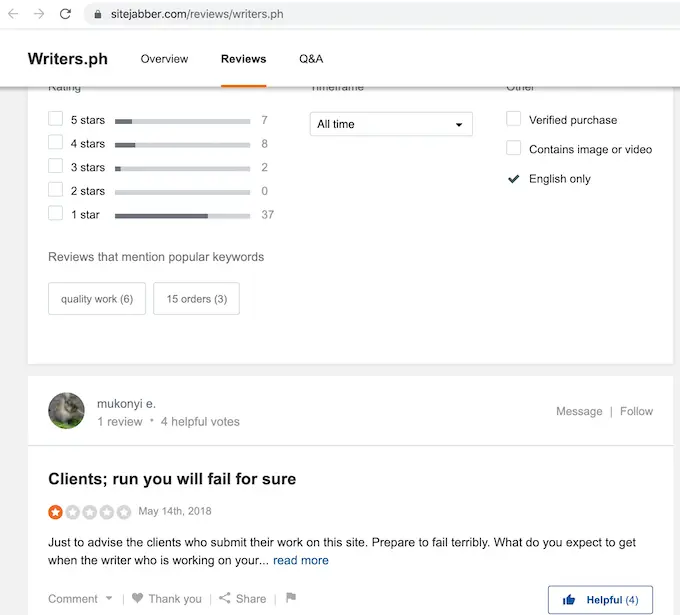This screenshot has height=615, width=680.
Task: Click the 5 stars rating bar
Action: pyautogui.click(x=183, y=121)
